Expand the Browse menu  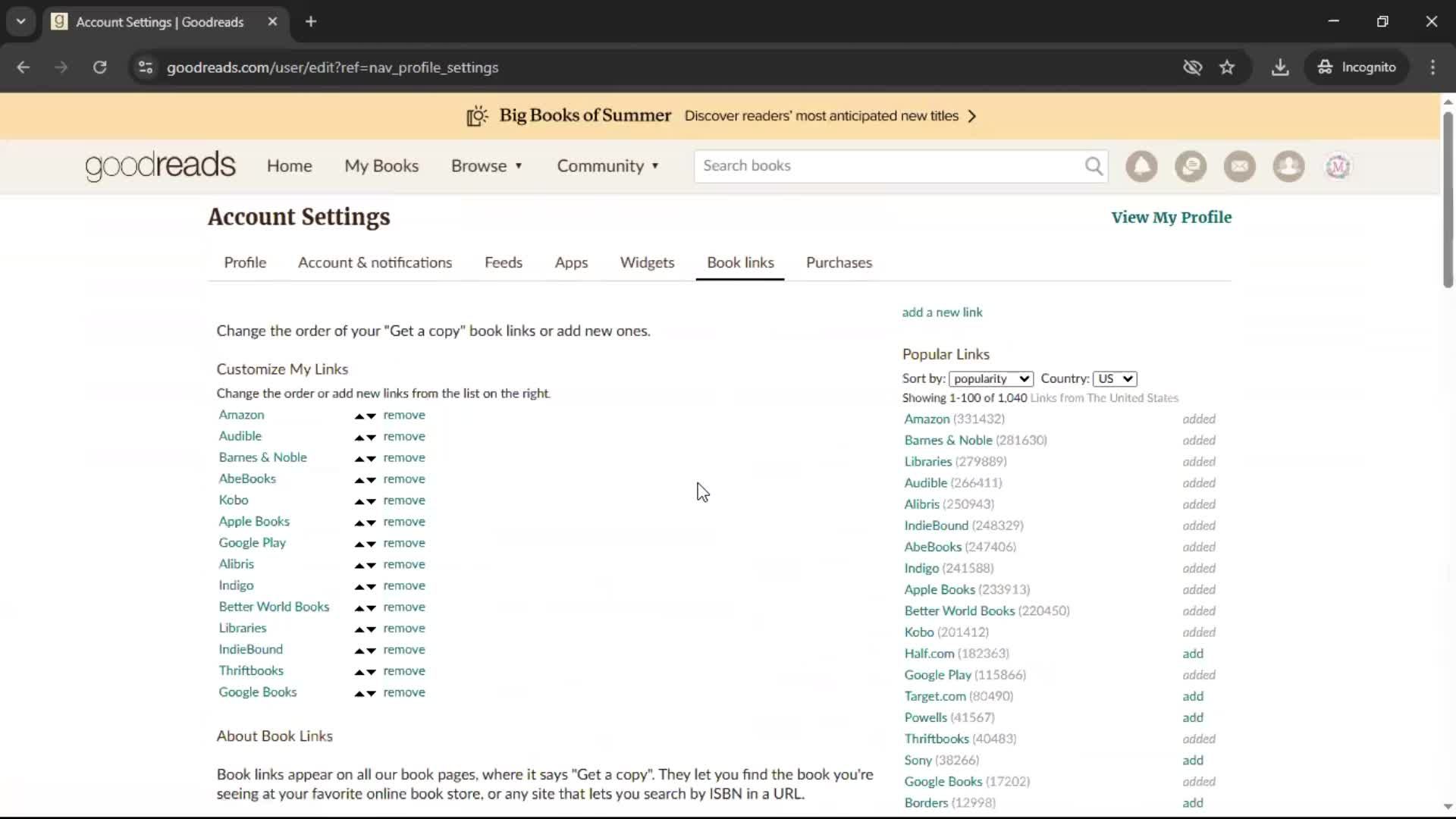tap(487, 166)
